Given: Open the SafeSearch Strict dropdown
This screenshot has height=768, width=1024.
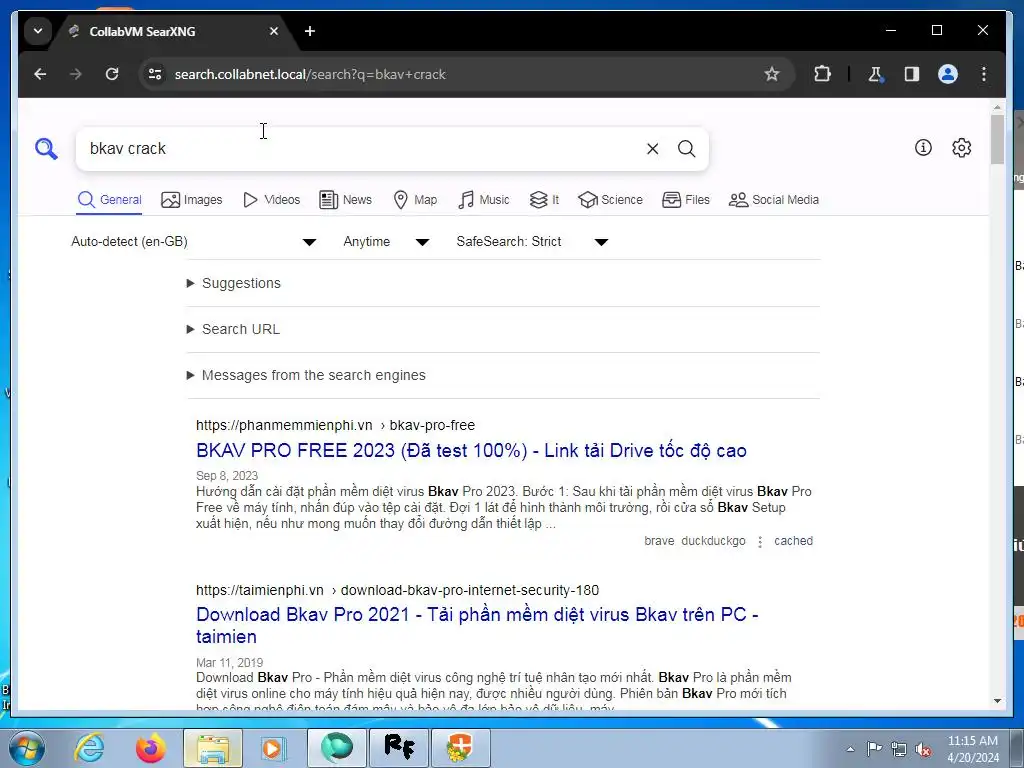Looking at the screenshot, I should click(x=532, y=242).
